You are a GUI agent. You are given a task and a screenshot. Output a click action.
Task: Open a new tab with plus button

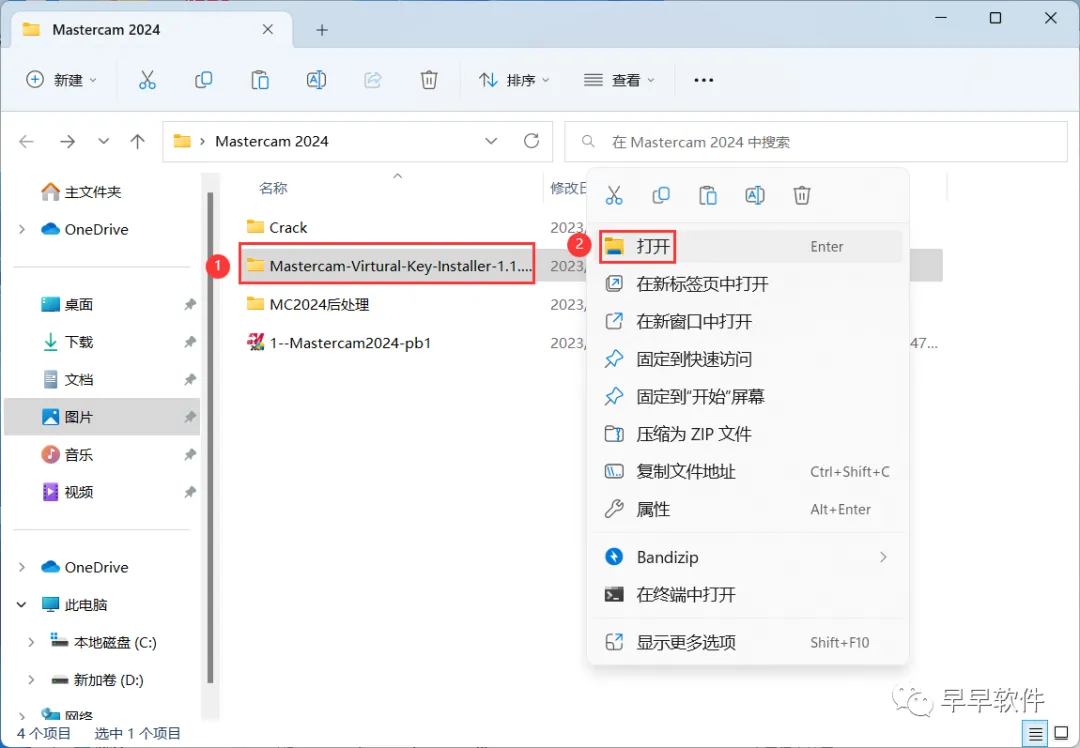point(322,30)
